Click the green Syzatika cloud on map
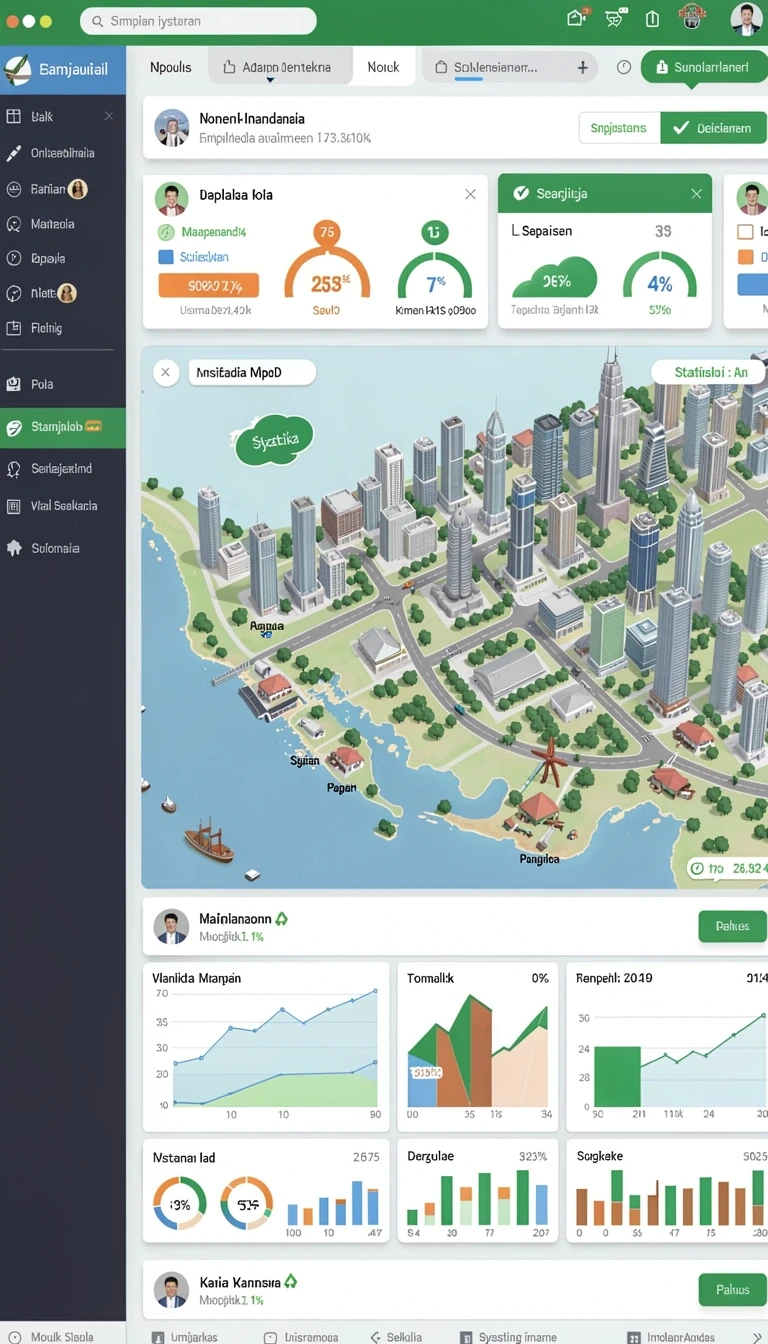Viewport: 768px width, 1344px height. click(273, 440)
